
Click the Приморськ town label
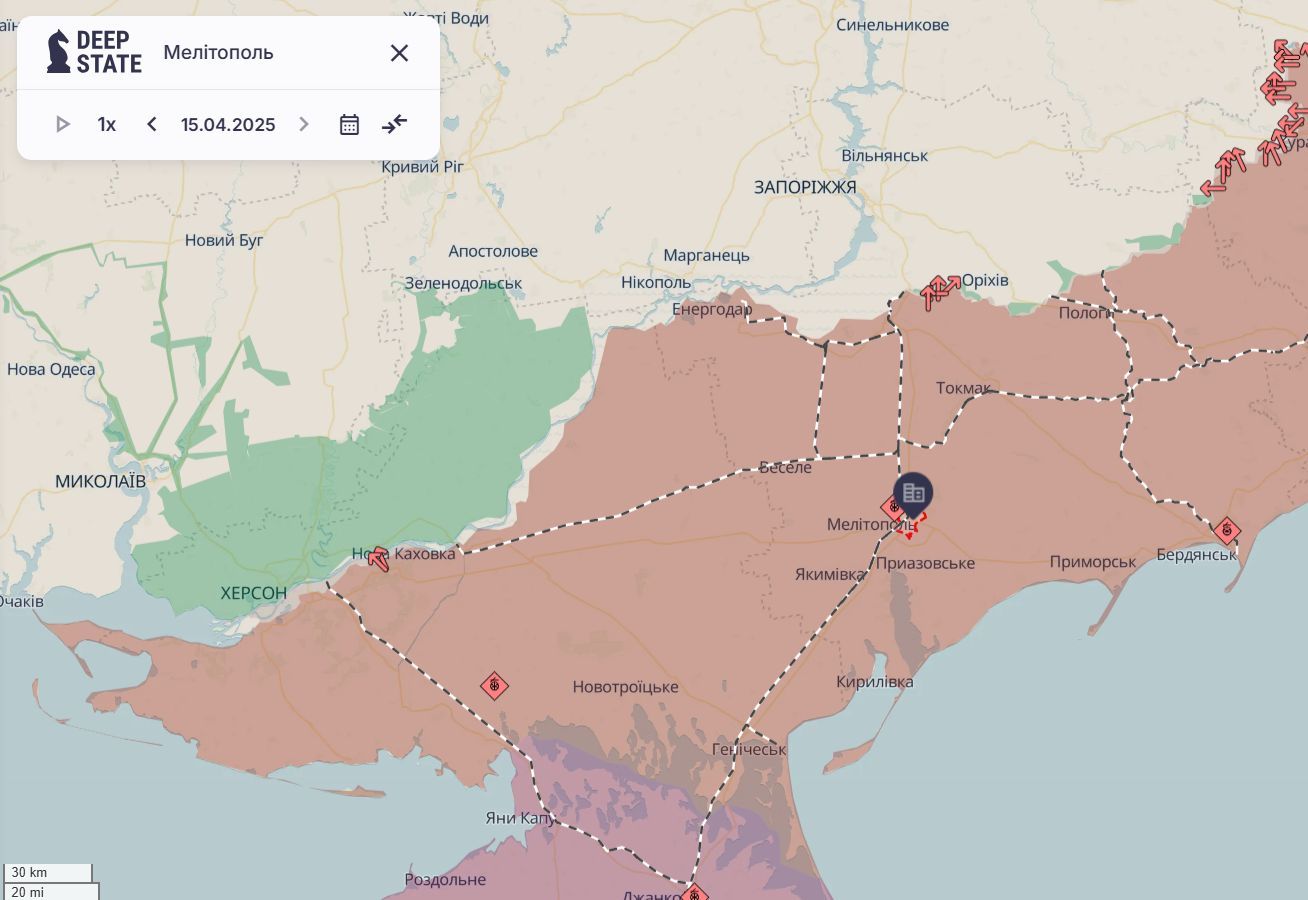1093,562
